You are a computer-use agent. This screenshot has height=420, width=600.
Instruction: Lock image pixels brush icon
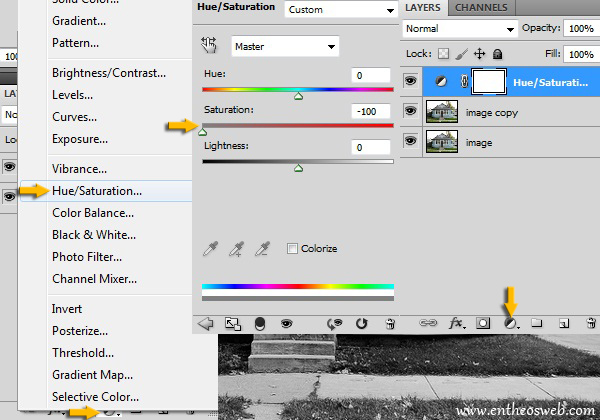(x=462, y=54)
